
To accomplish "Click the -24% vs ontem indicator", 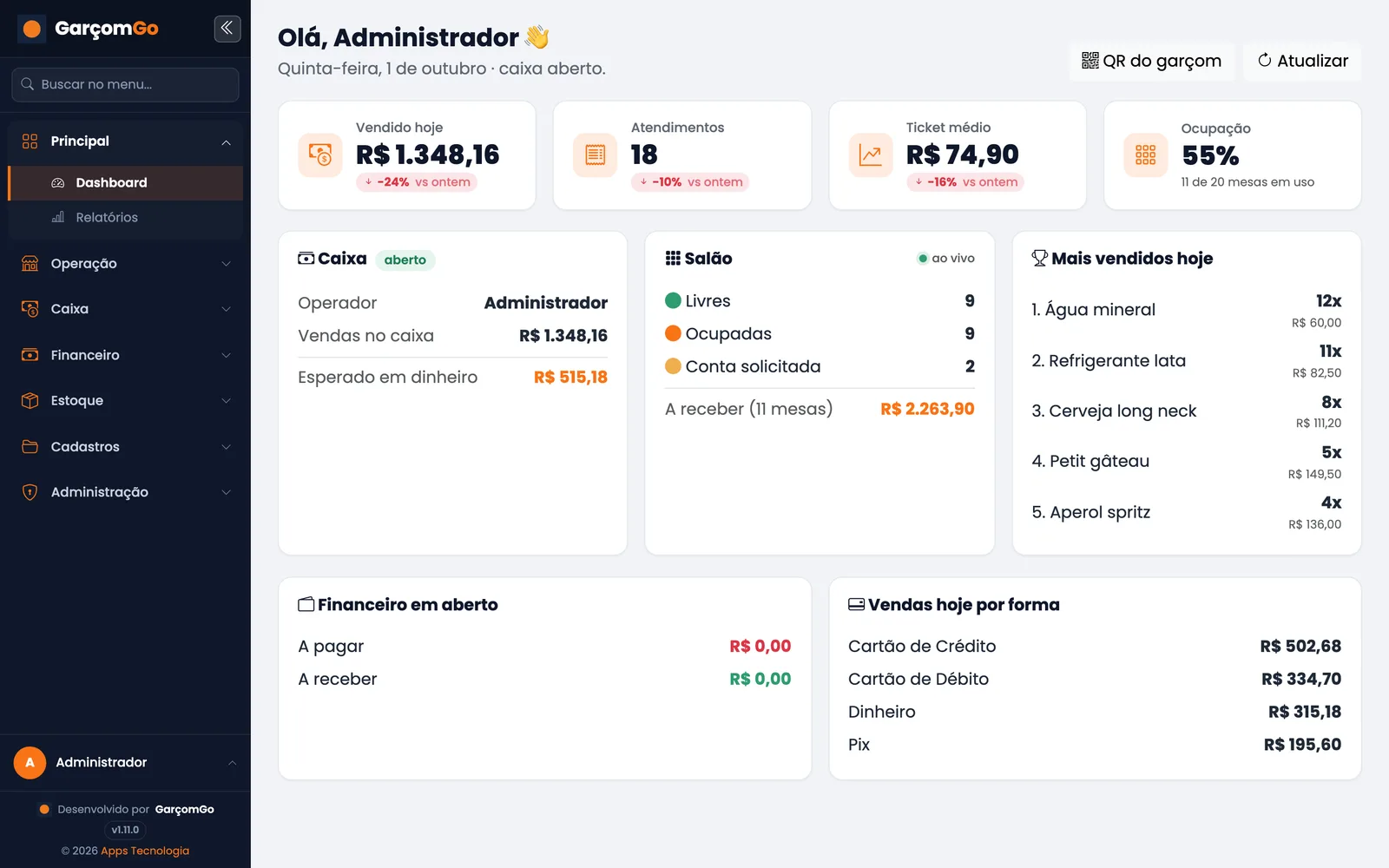I will point(417,182).
